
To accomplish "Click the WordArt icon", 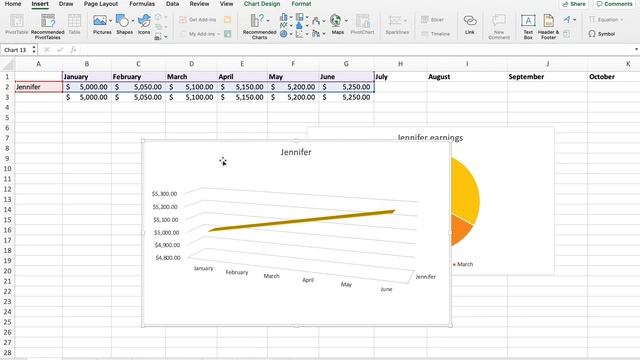I will 567,20.
